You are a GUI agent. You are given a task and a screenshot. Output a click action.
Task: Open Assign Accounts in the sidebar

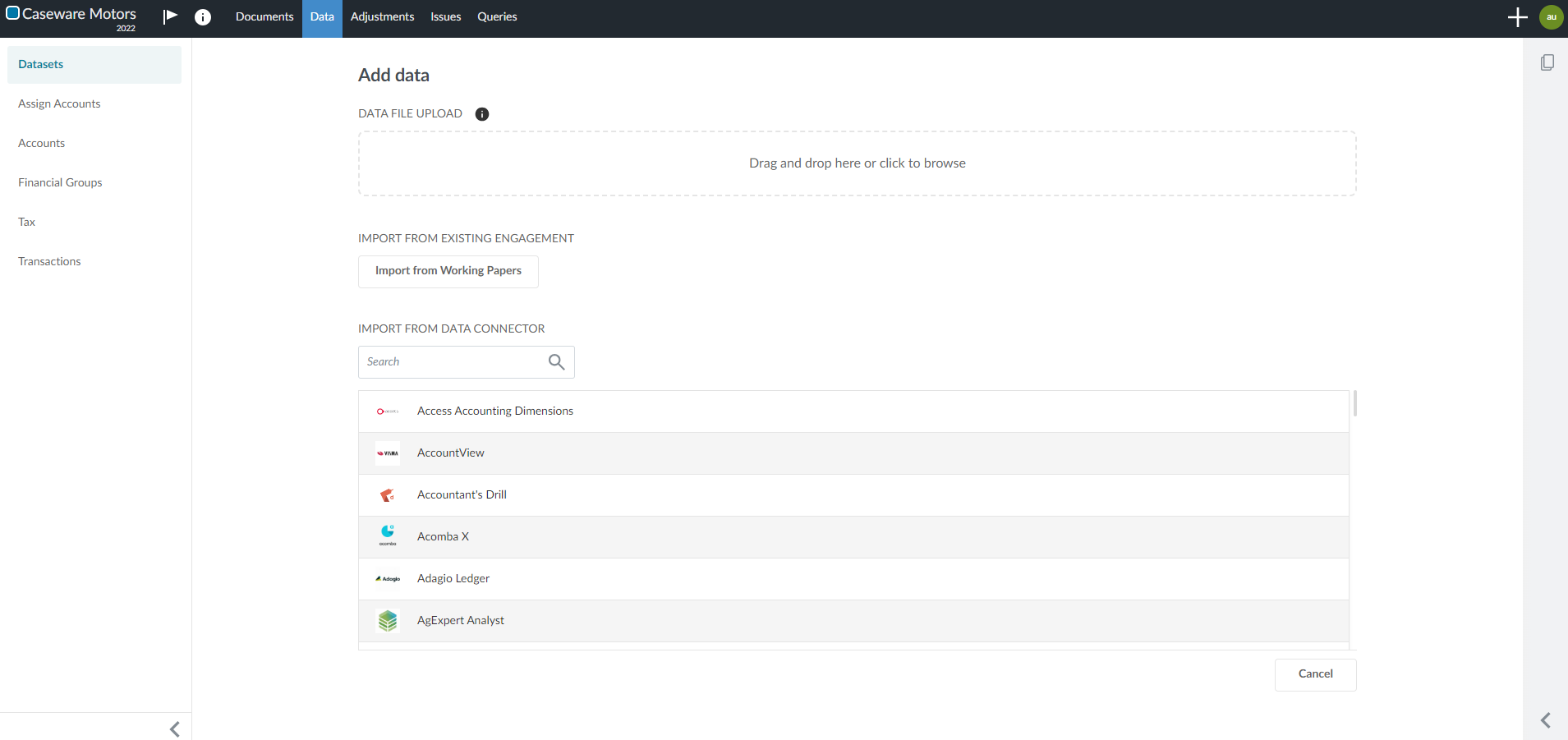(x=59, y=103)
